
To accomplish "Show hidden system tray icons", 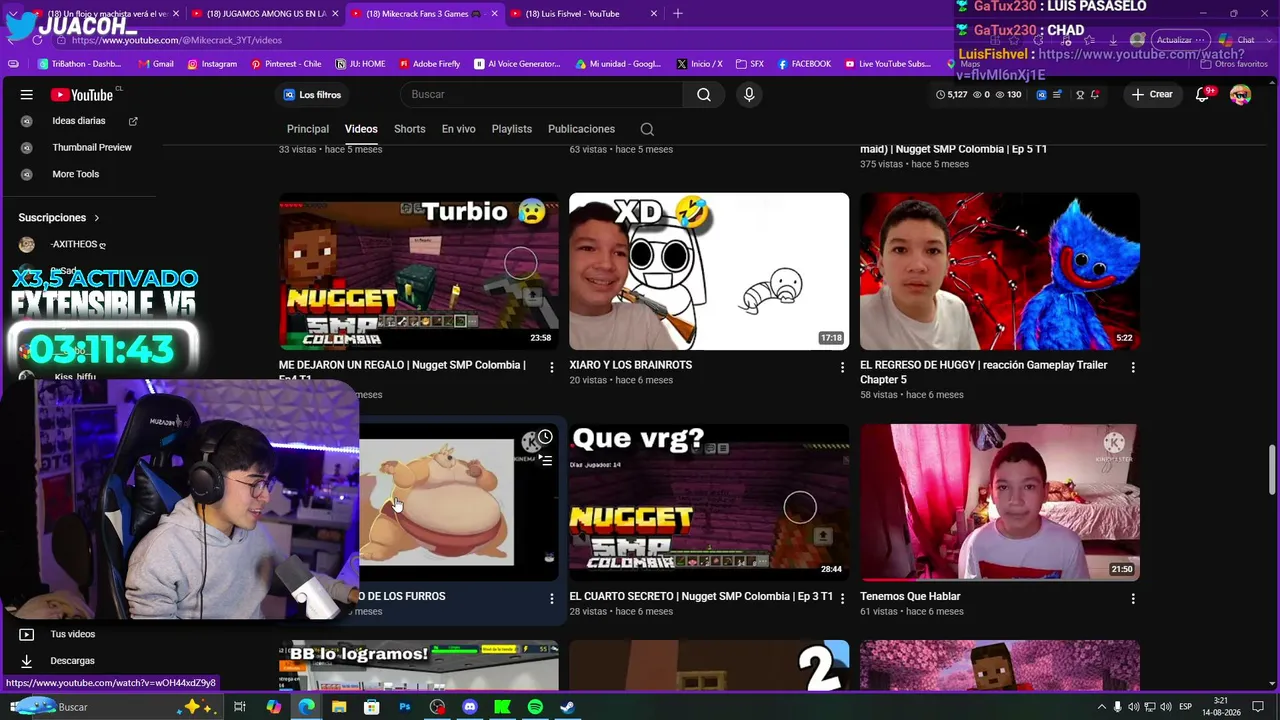I will coord(1102,707).
